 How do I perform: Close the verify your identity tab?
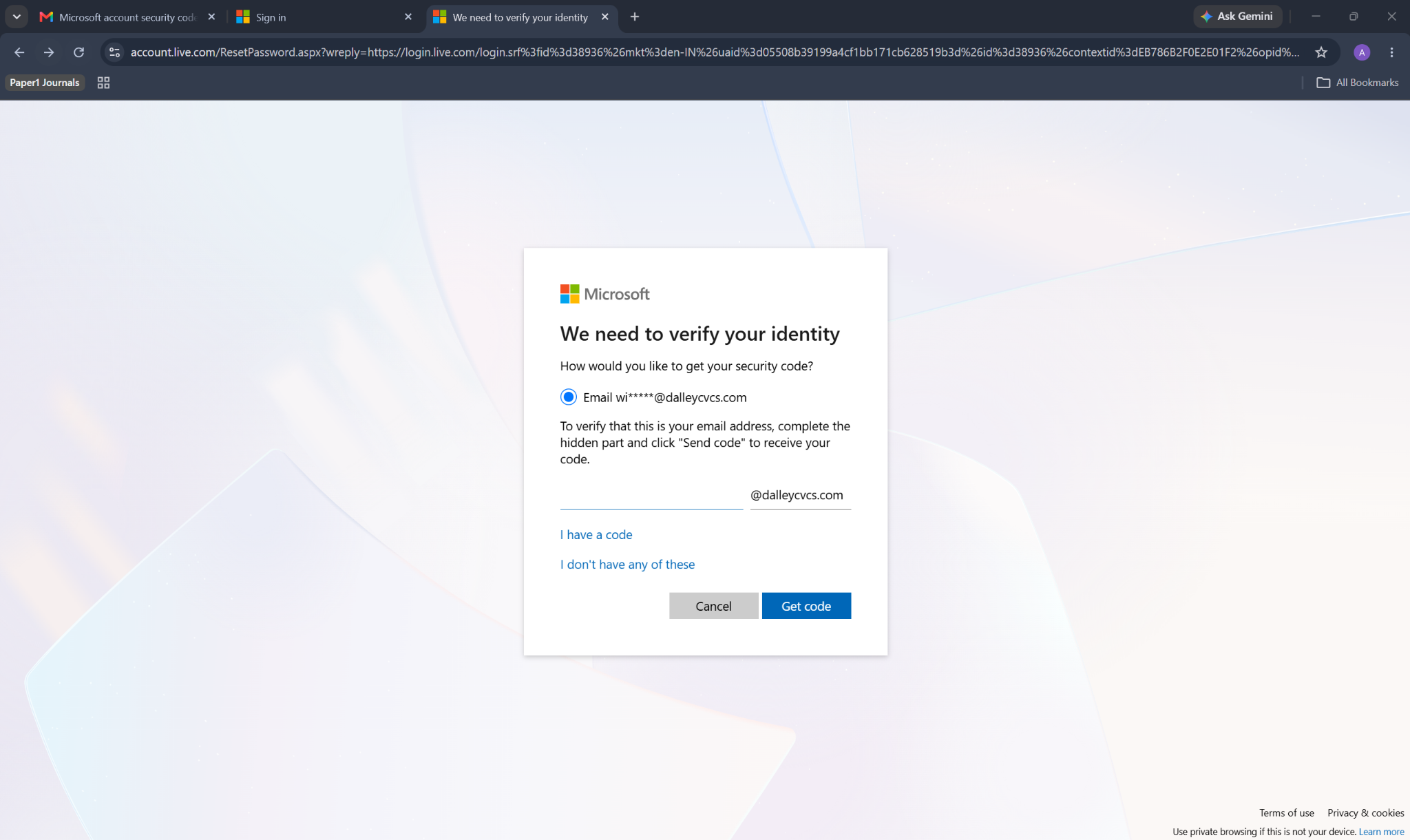pyautogui.click(x=605, y=17)
